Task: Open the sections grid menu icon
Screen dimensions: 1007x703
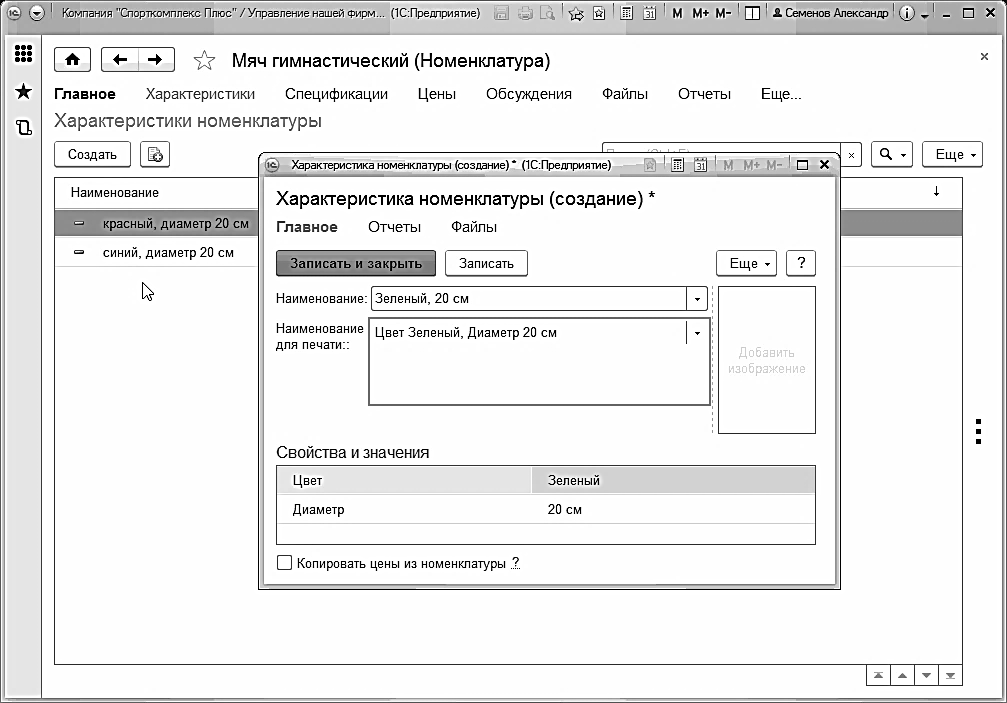Action: click(23, 54)
